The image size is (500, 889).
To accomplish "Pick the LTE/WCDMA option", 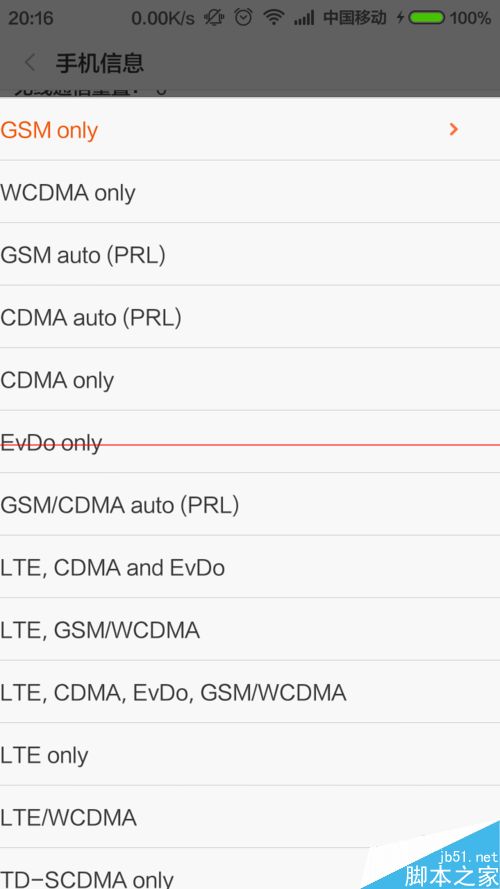I will point(250,816).
